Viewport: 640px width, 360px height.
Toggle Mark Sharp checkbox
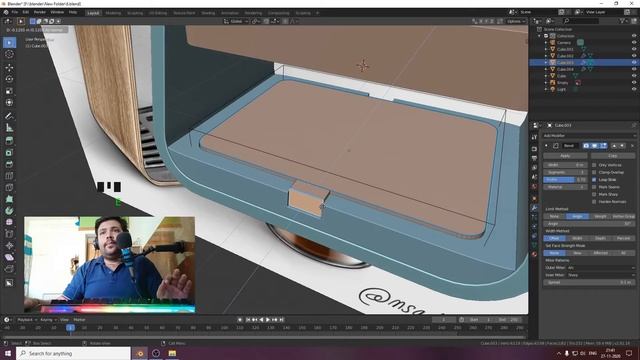[594, 194]
